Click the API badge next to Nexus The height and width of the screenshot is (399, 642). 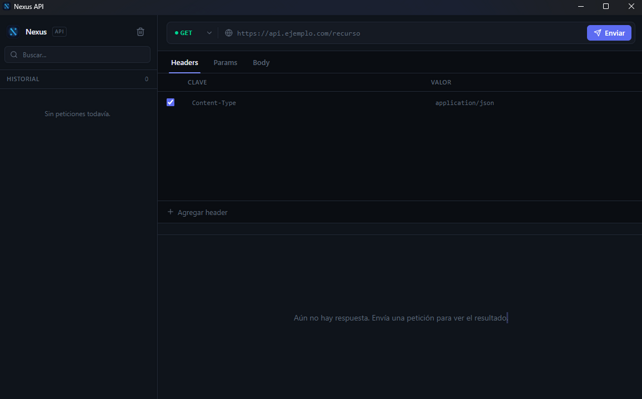click(59, 32)
